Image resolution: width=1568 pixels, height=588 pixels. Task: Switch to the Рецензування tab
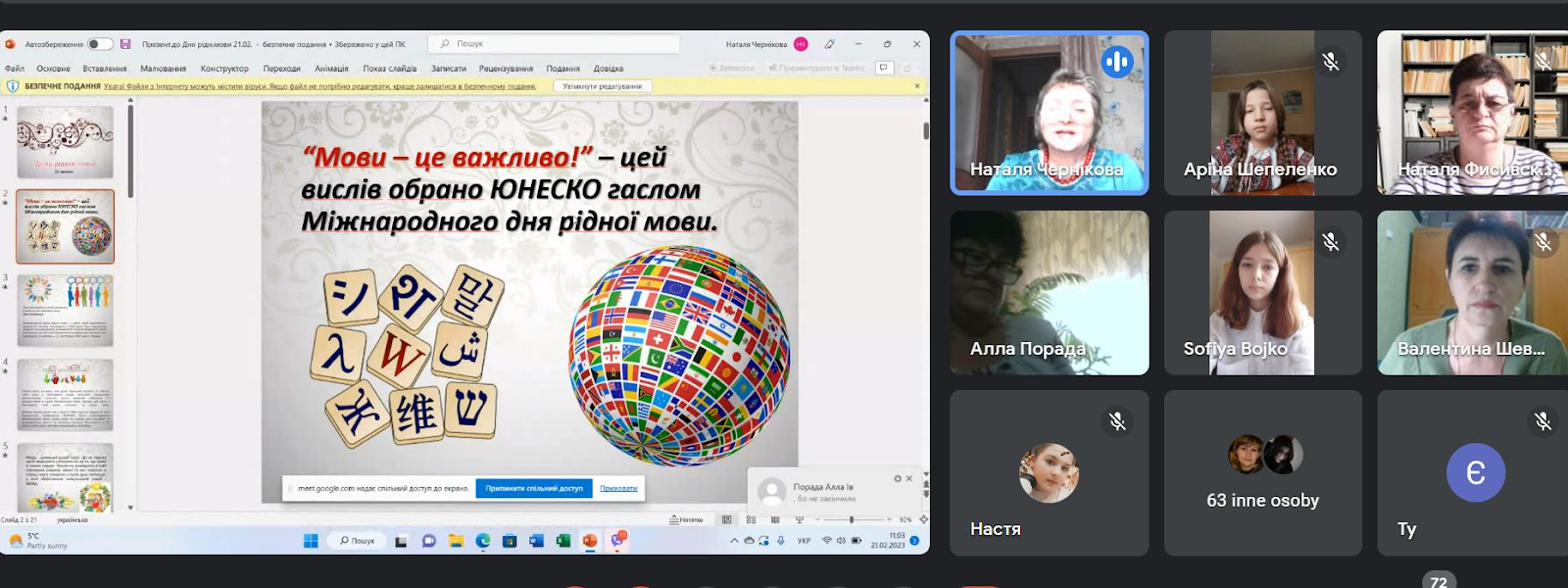506,69
